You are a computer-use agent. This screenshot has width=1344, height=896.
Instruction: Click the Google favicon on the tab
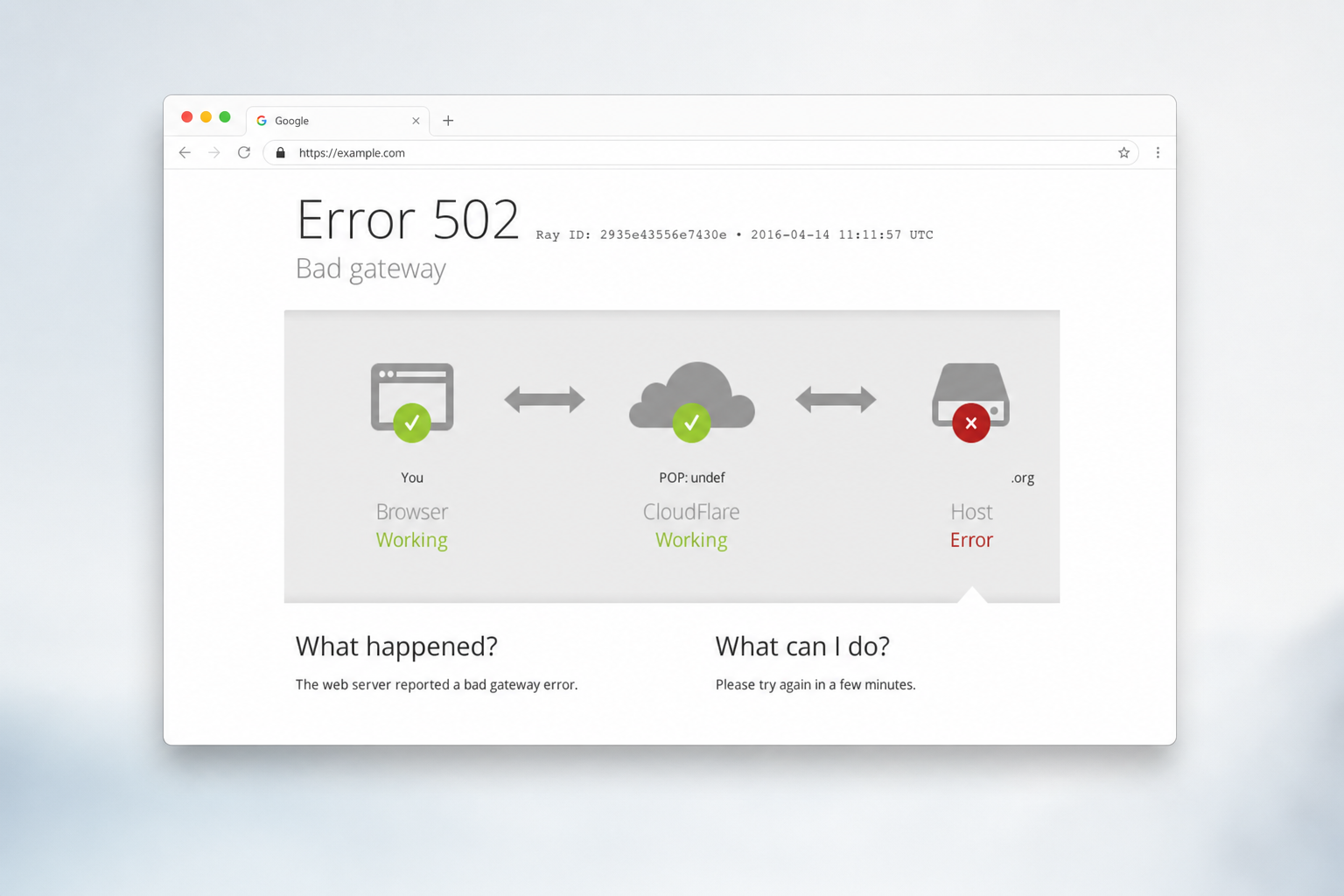[x=262, y=121]
